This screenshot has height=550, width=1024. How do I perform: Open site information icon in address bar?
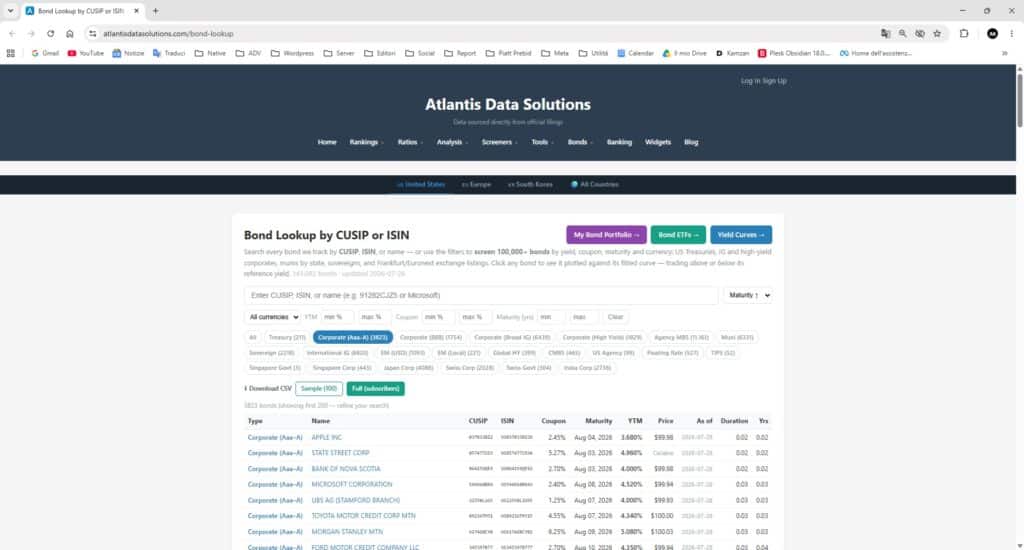point(92,33)
